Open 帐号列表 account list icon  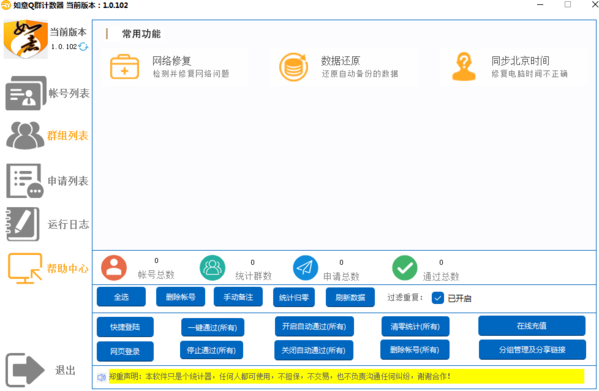click(26, 93)
